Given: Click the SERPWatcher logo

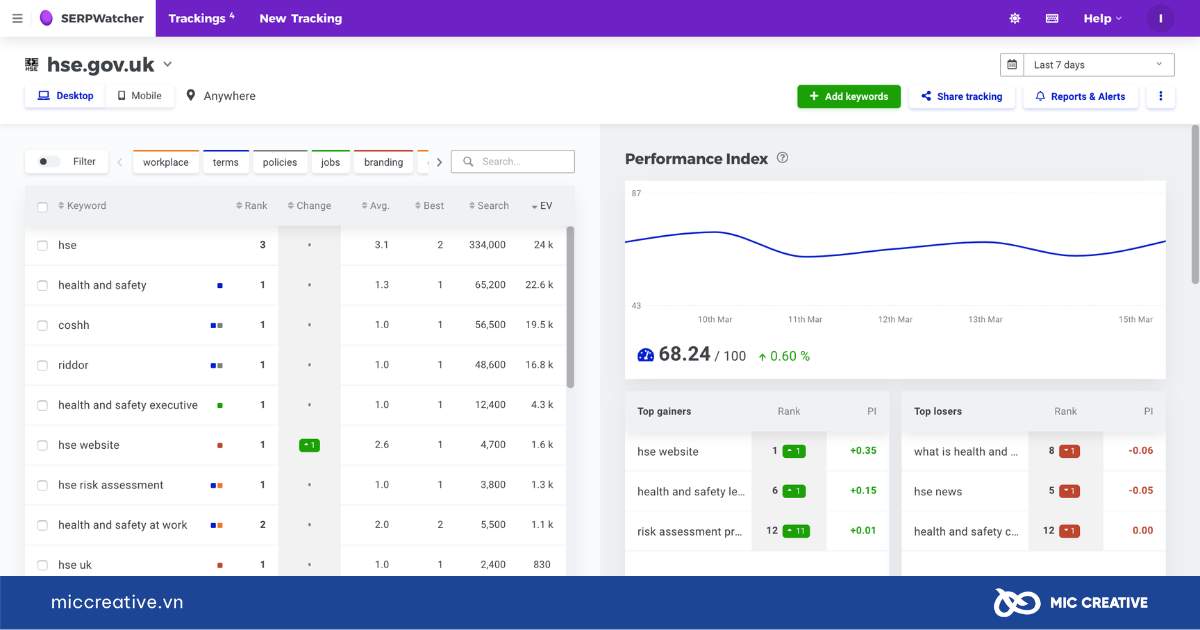Looking at the screenshot, I should [x=91, y=18].
